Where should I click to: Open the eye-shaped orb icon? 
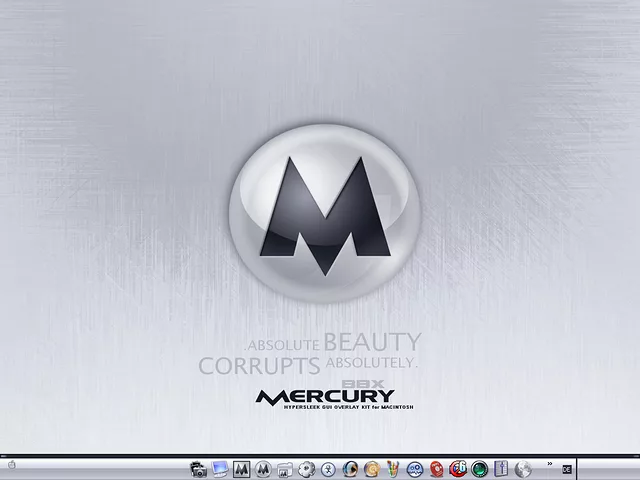coord(350,469)
